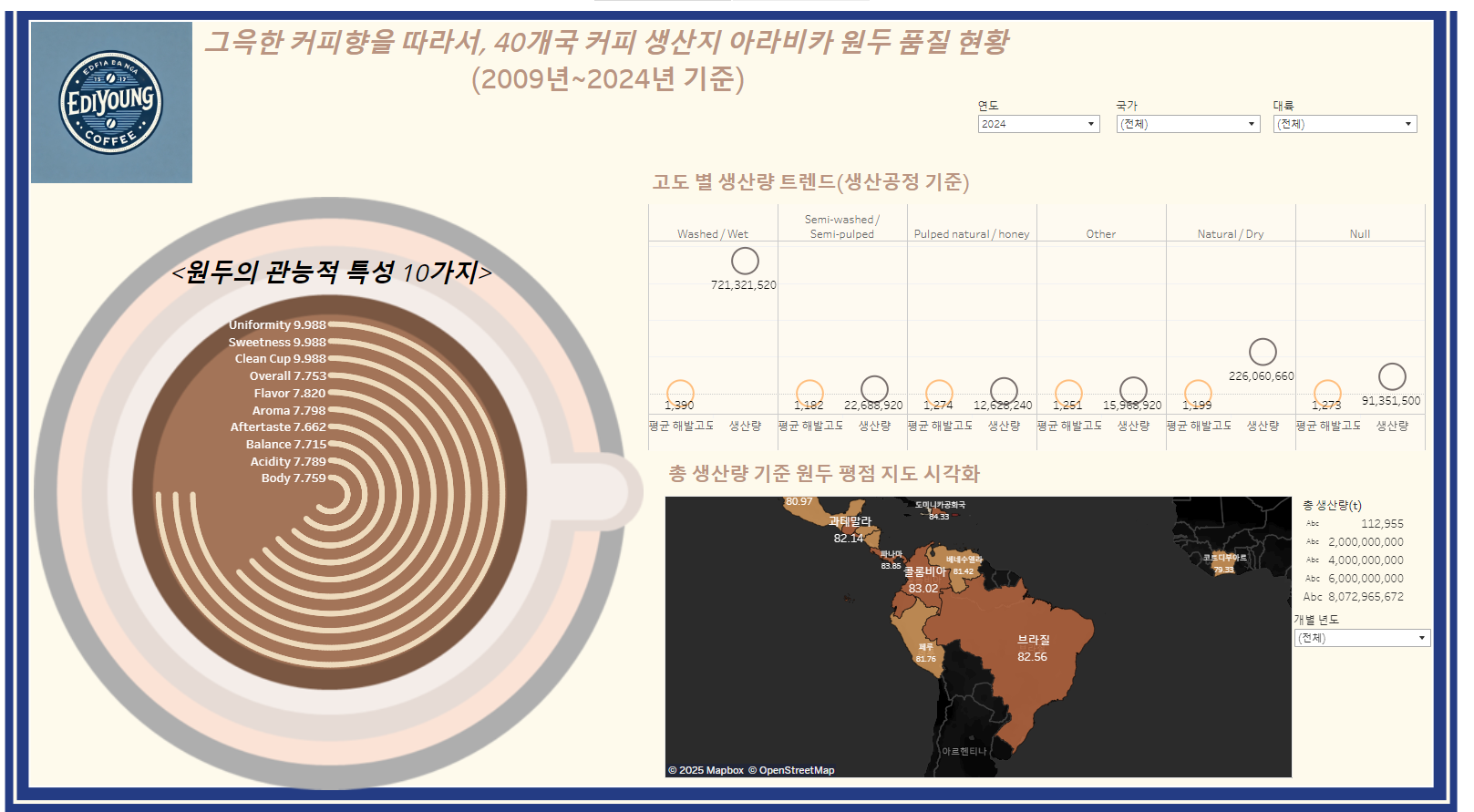
Task: Click the Null column 생산량 axis label
Action: click(1392, 426)
